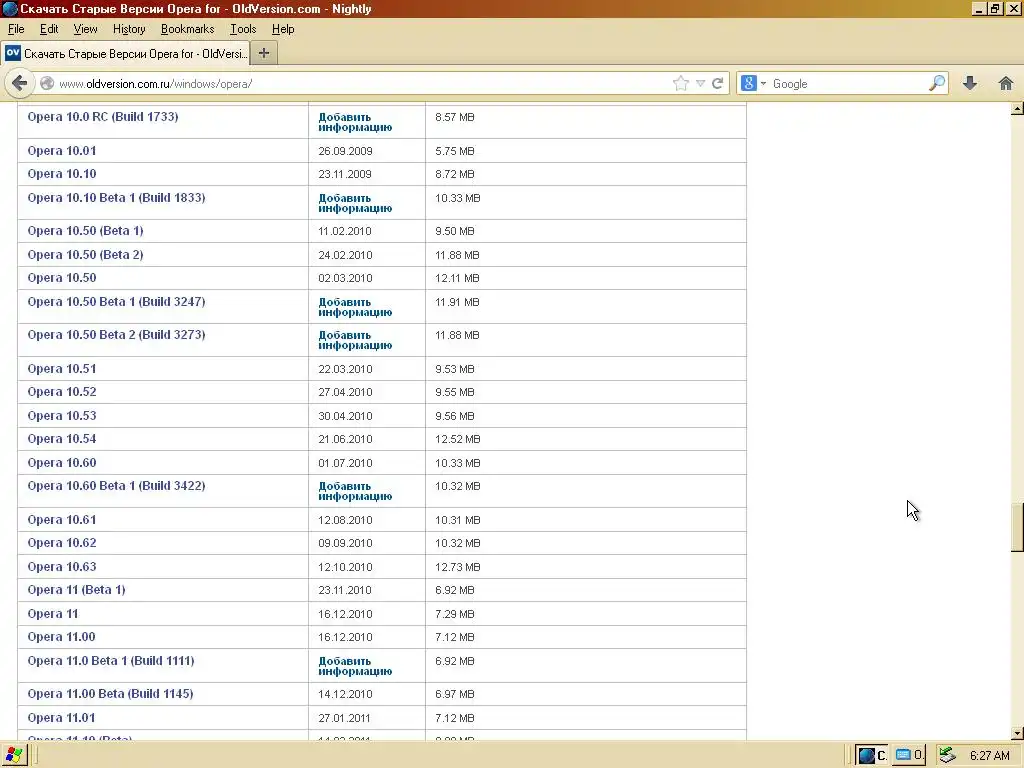Screen dimensions: 1024x768
Task: Click Добавить информацию for Opera 10.60 Beta 1
Action: coord(355,491)
